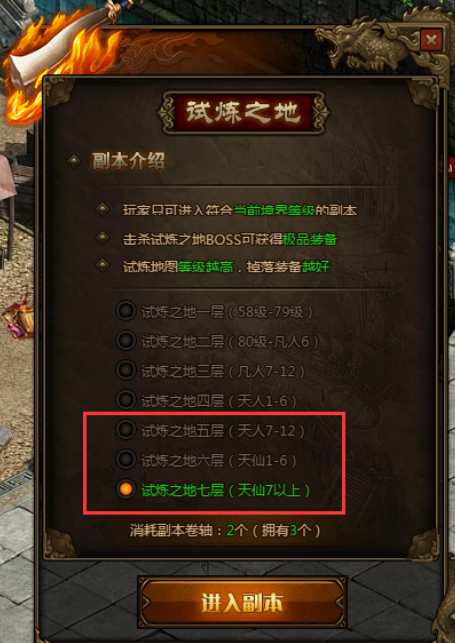Screen dimensions: 455x643
Task: Pick 试炼之地四层 (天人1-6) radio option
Action: pos(125,400)
